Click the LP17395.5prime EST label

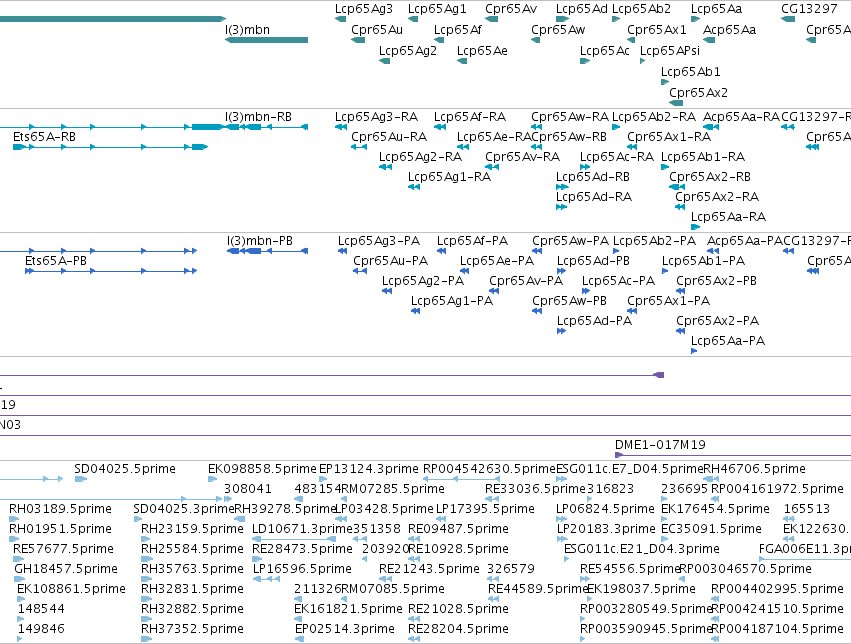pyautogui.click(x=485, y=509)
